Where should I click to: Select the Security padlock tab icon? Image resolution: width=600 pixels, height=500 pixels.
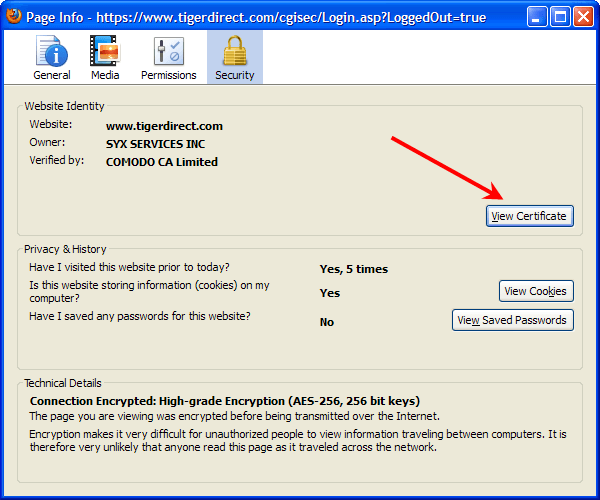[235, 51]
